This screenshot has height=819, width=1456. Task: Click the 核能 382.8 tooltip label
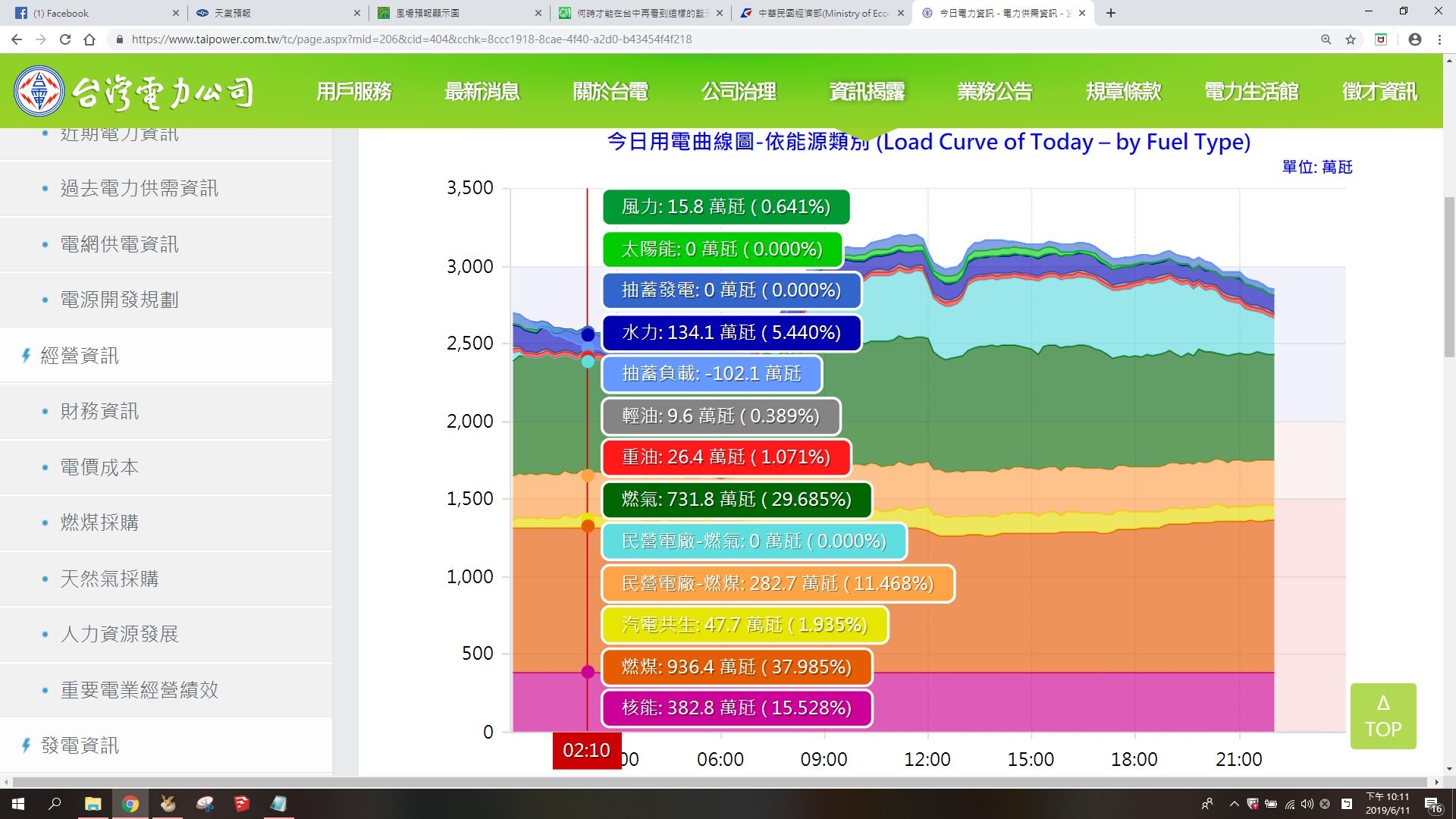(736, 708)
